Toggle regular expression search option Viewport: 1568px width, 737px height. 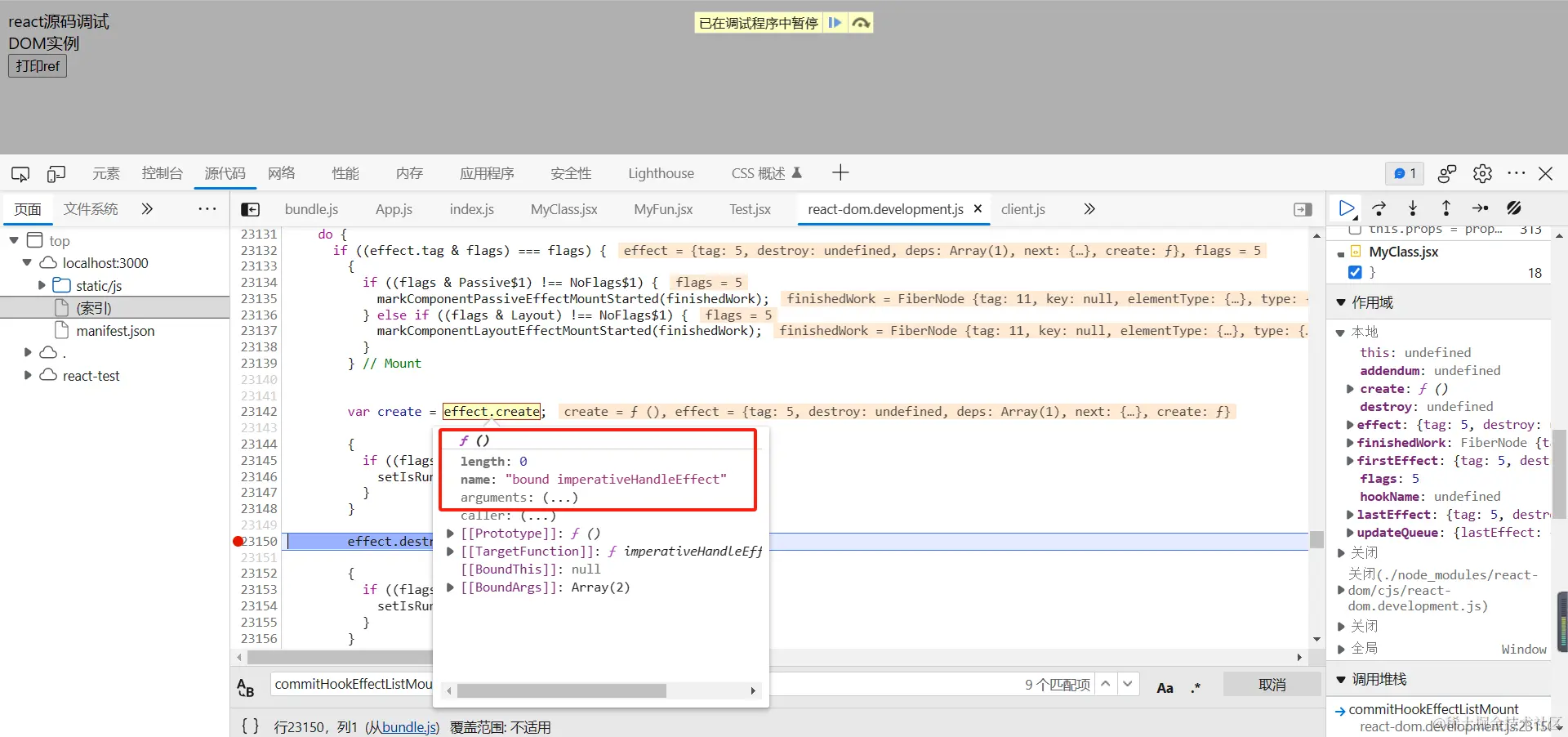[x=1196, y=687]
